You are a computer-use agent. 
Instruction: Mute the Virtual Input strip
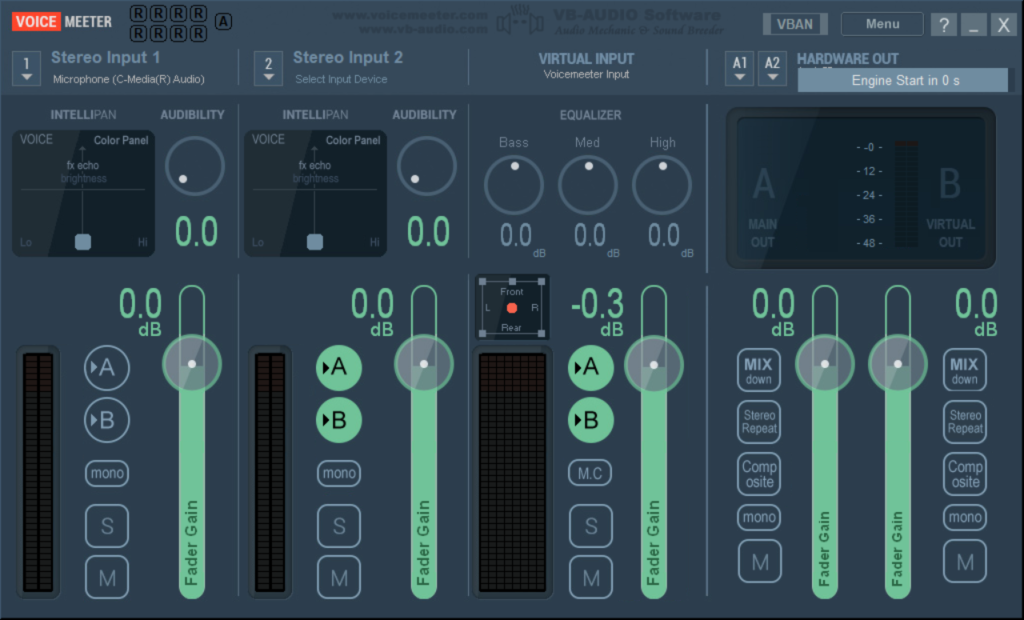591,578
